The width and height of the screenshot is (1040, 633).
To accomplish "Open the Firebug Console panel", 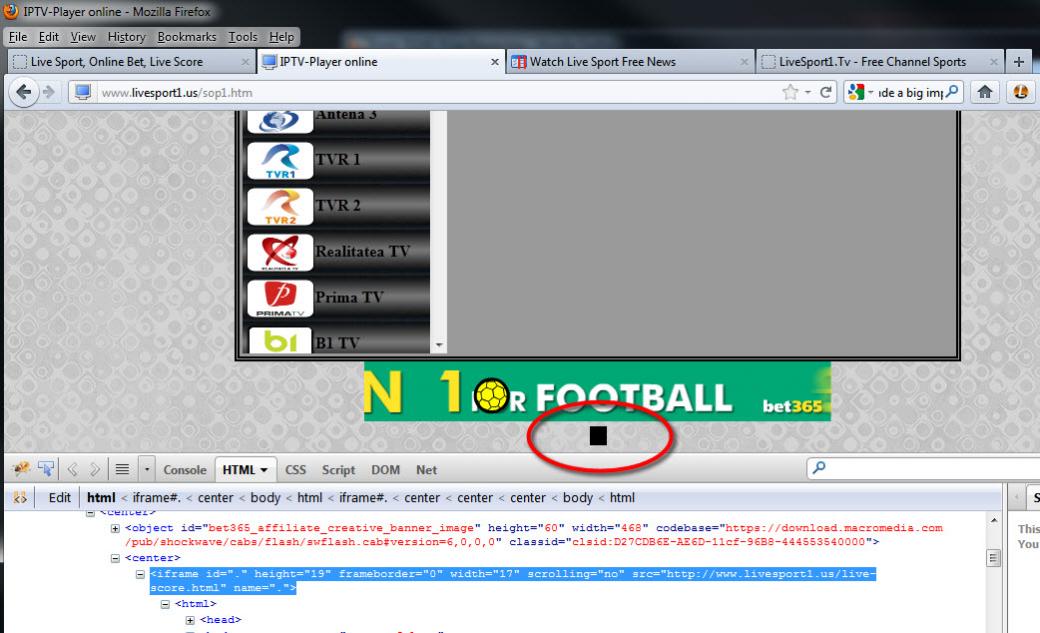I will coord(184,470).
